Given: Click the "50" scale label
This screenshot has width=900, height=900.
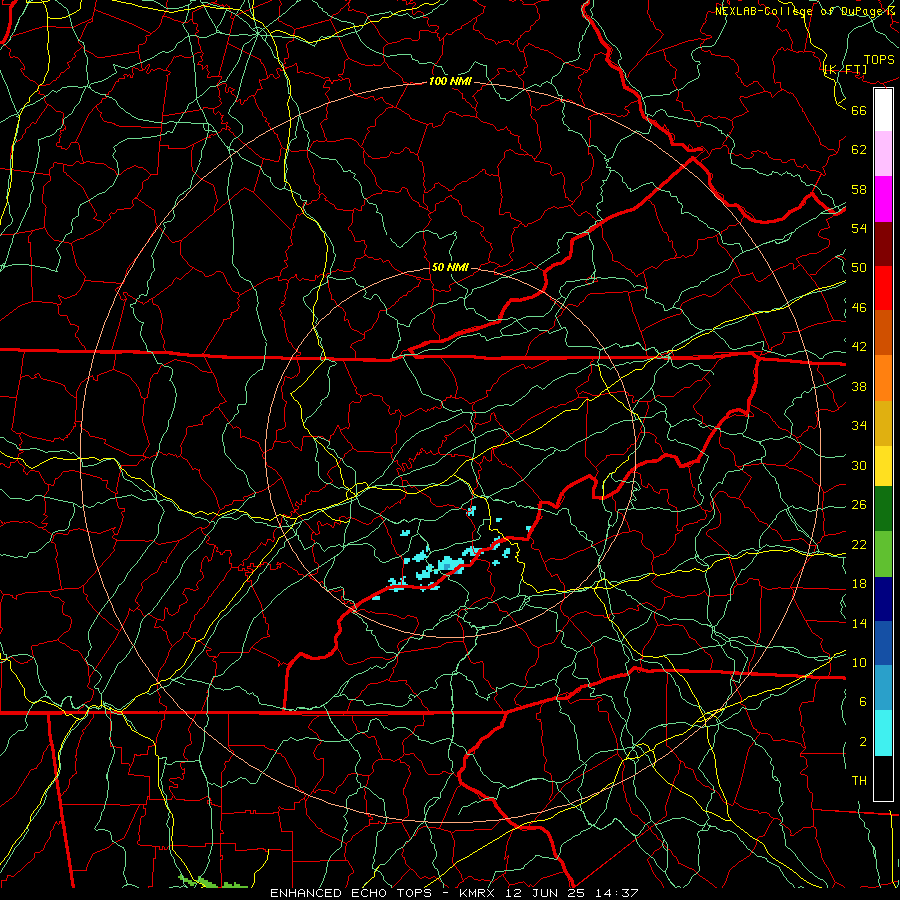Looking at the screenshot, I should (859, 267).
